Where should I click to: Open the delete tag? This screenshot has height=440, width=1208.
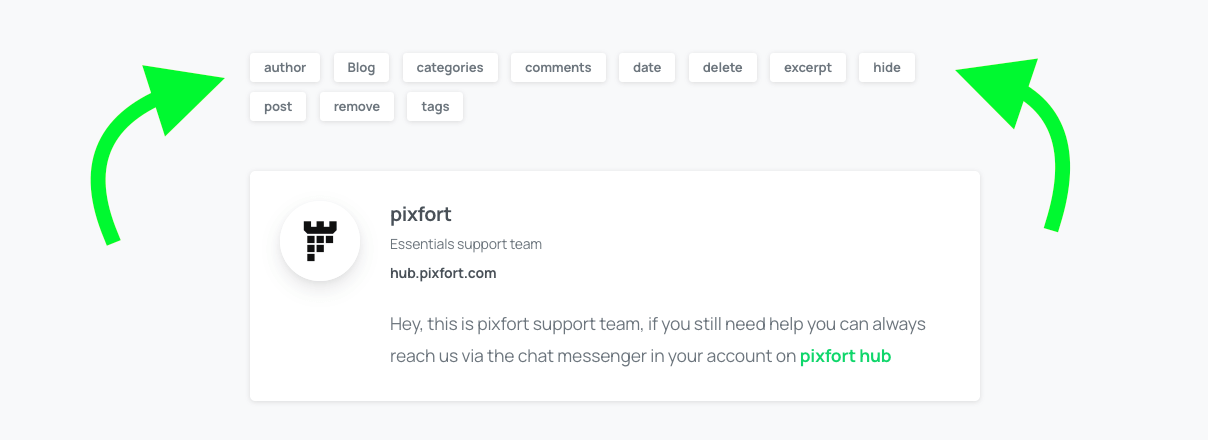coord(723,68)
